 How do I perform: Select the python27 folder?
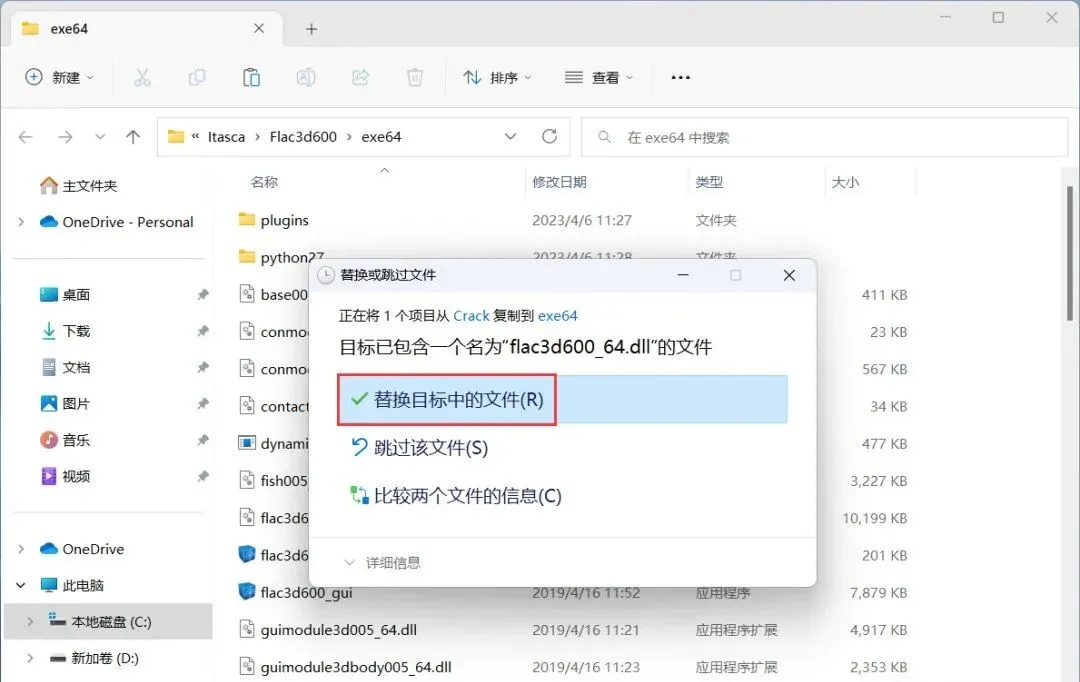(x=281, y=257)
